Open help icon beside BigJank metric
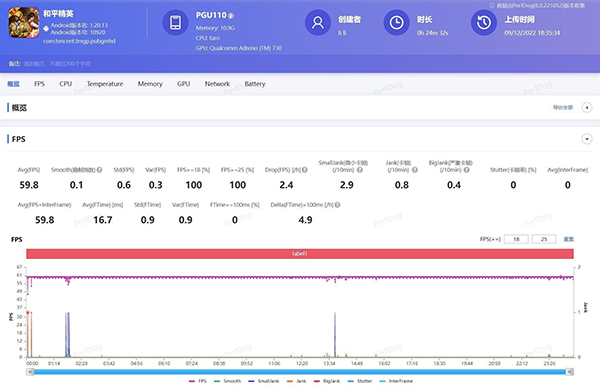 click(x=466, y=170)
